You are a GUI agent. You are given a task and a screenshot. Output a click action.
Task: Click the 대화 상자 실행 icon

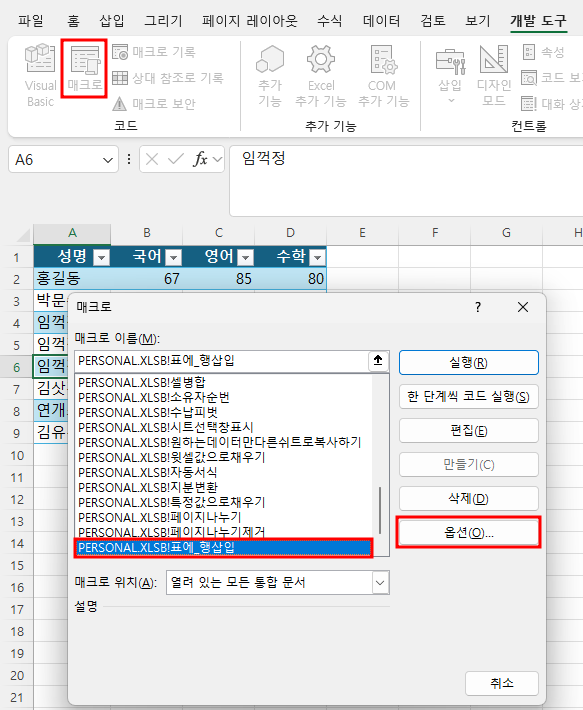(x=529, y=104)
